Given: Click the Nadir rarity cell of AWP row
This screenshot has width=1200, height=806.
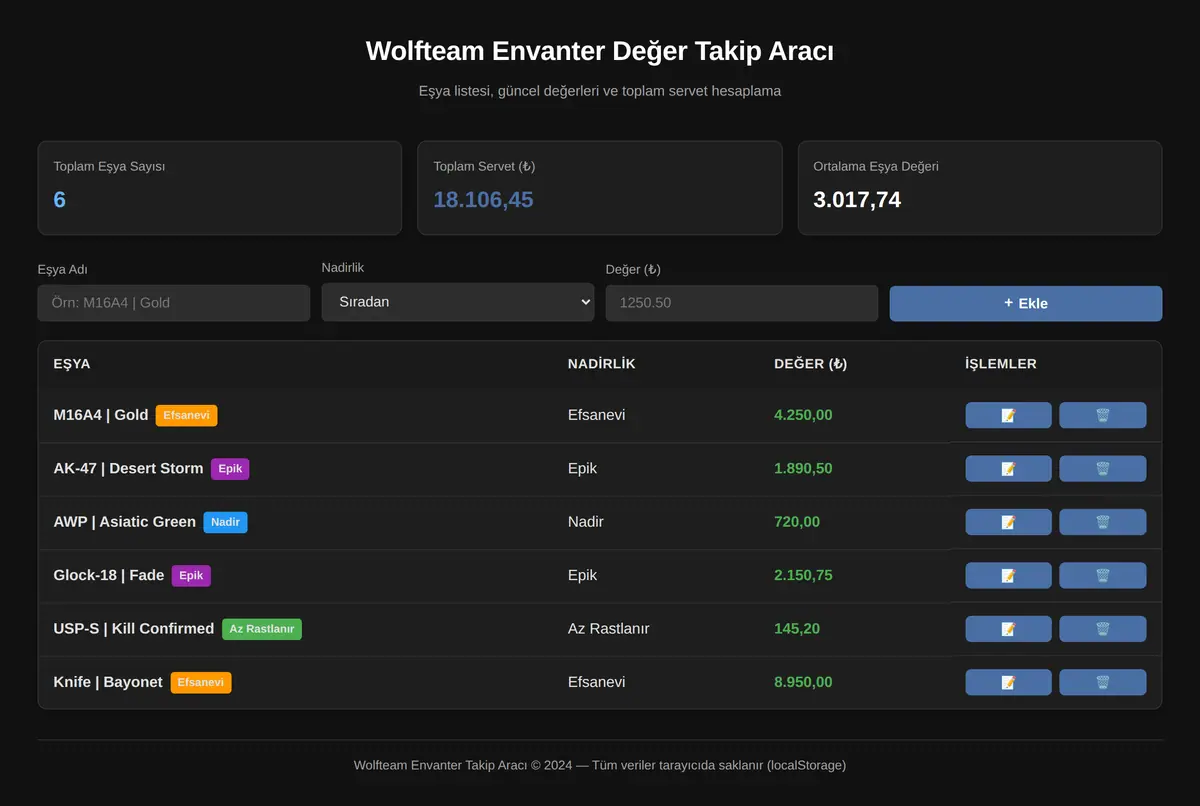Looking at the screenshot, I should click(x=586, y=522).
